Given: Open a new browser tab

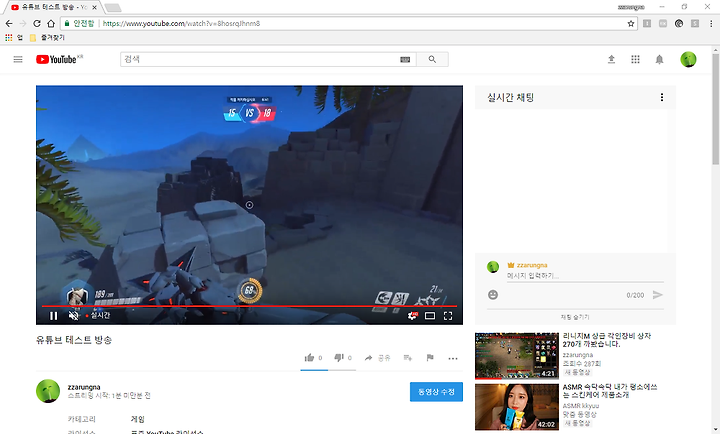Looking at the screenshot, I should 112,7.
